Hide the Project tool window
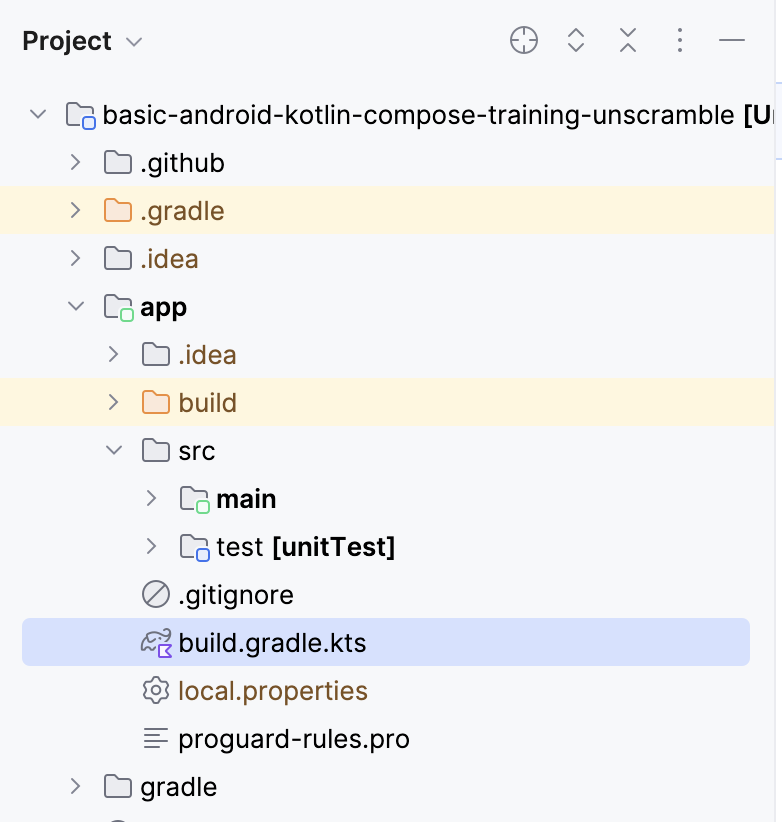The height and width of the screenshot is (822, 782). point(732,41)
